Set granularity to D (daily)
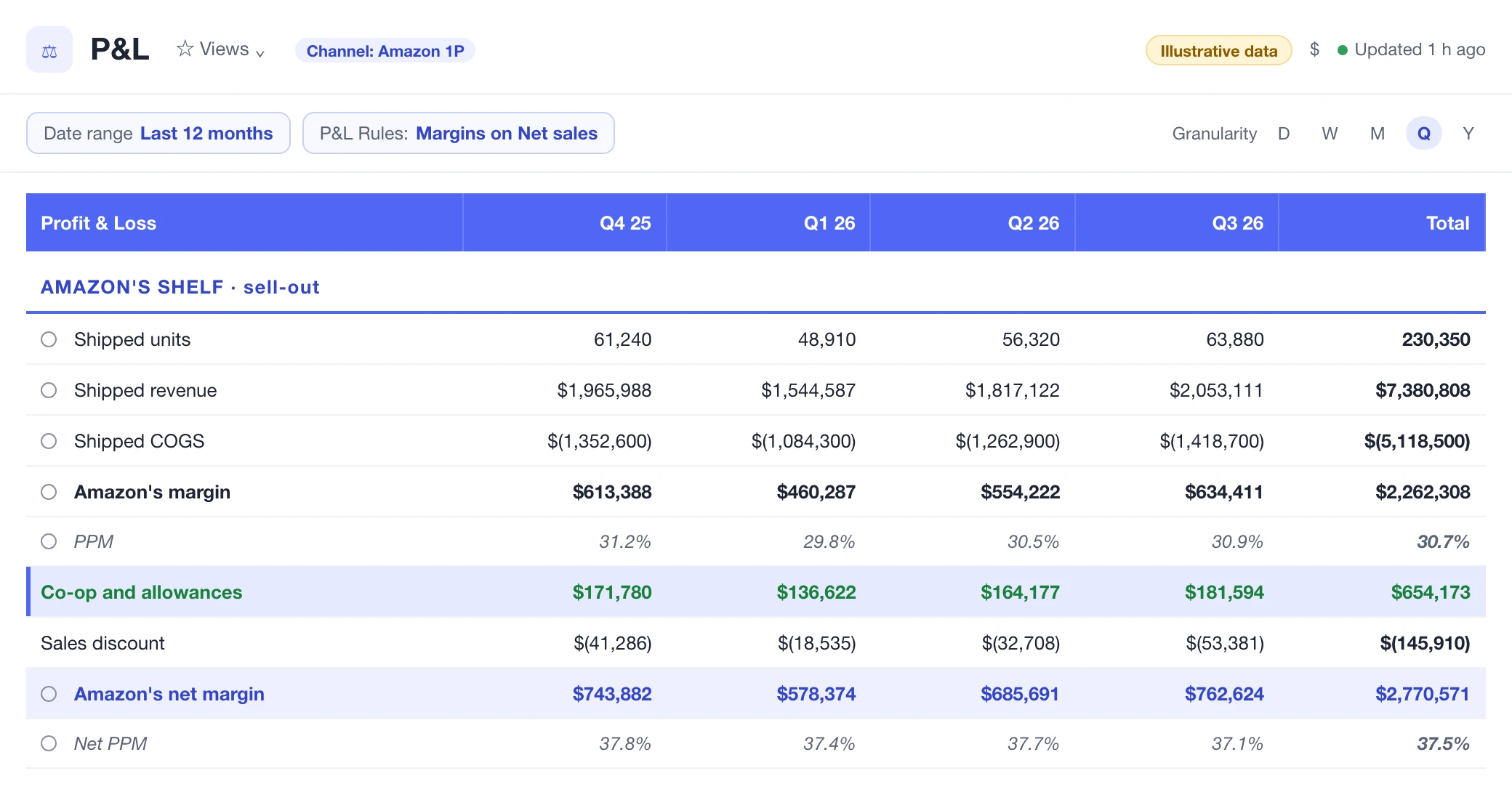 click(1284, 134)
